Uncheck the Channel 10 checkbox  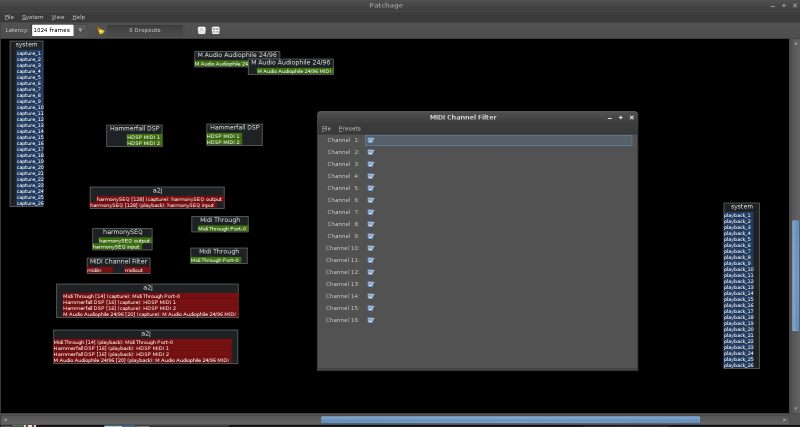(x=371, y=248)
